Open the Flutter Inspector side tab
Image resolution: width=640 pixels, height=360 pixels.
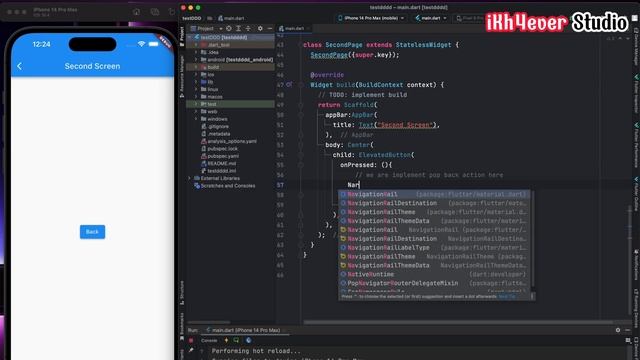(636, 93)
